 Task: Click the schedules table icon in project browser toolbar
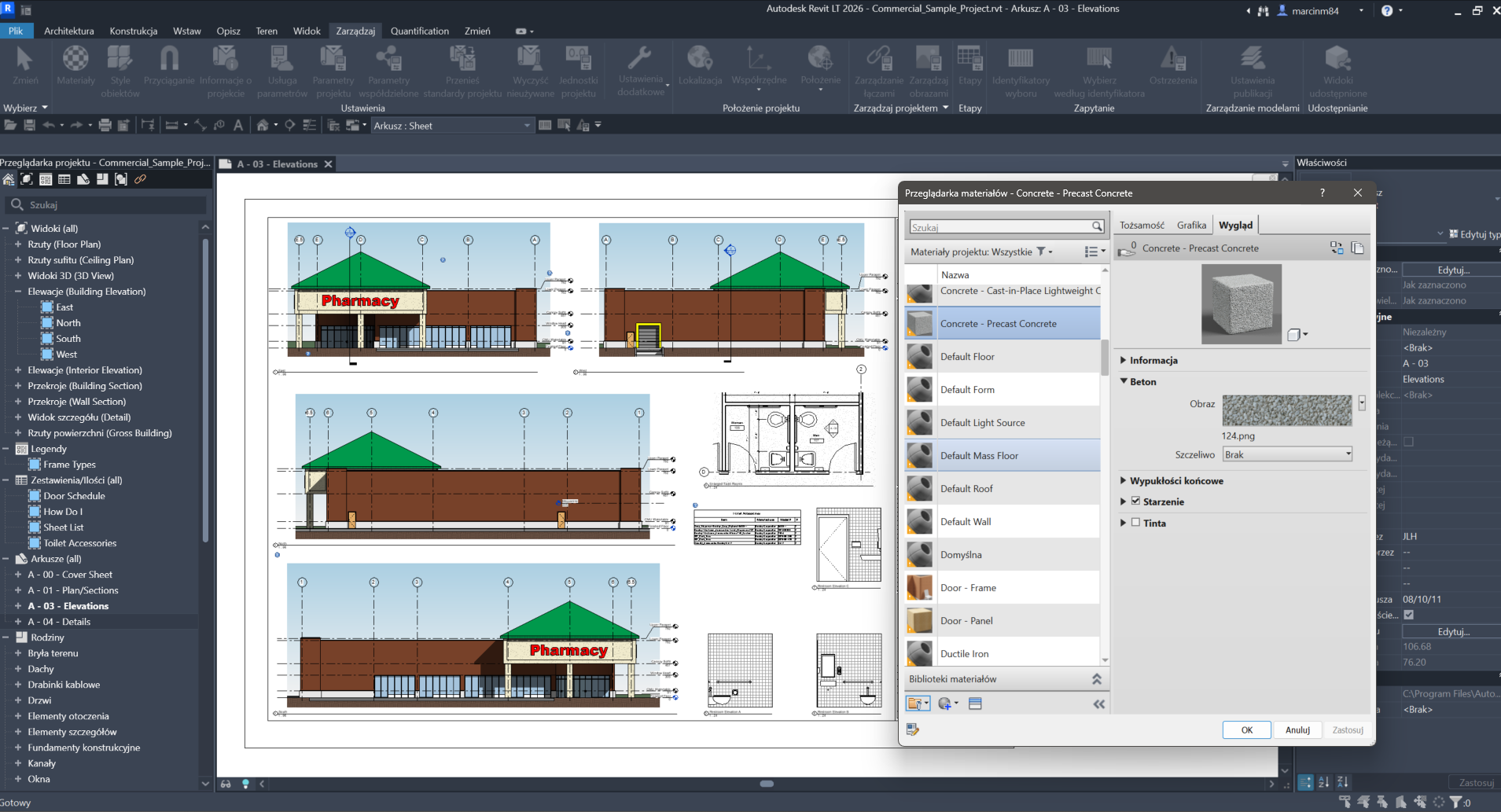coord(64,179)
